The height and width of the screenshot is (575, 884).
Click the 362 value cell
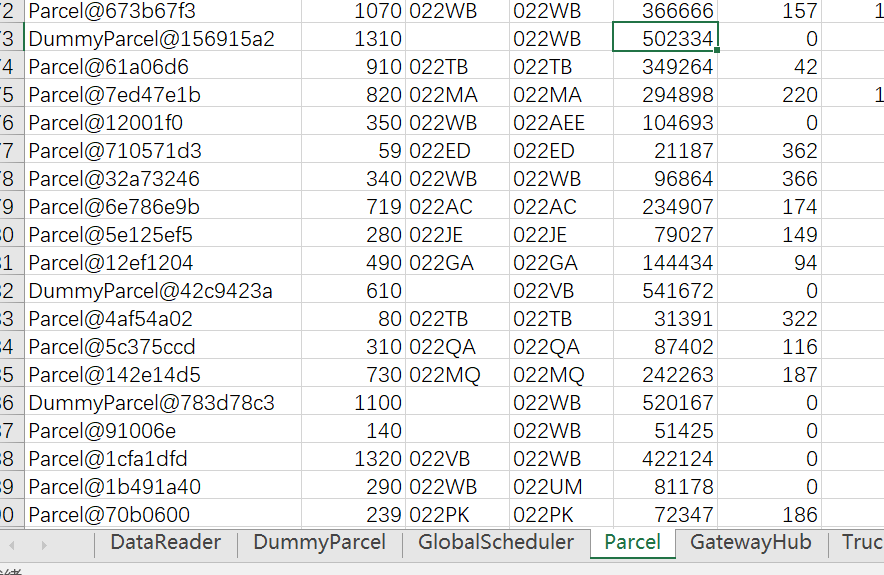(770, 149)
